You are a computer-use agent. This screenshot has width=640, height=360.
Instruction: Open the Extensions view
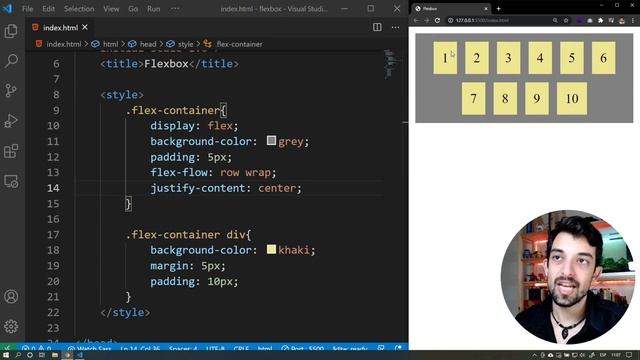pyautogui.click(x=11, y=151)
